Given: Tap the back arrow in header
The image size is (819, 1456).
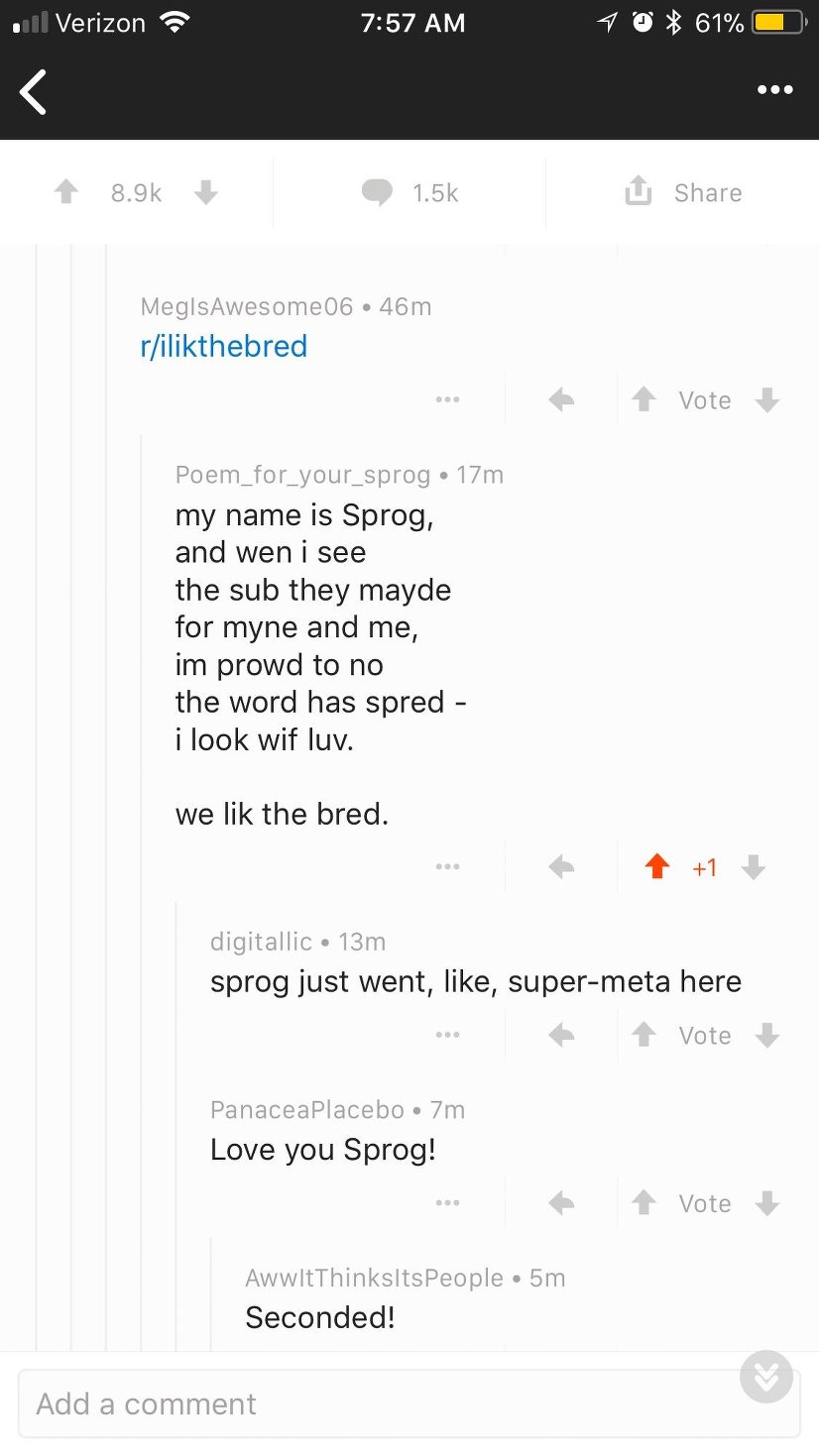Looking at the screenshot, I should coord(34,92).
